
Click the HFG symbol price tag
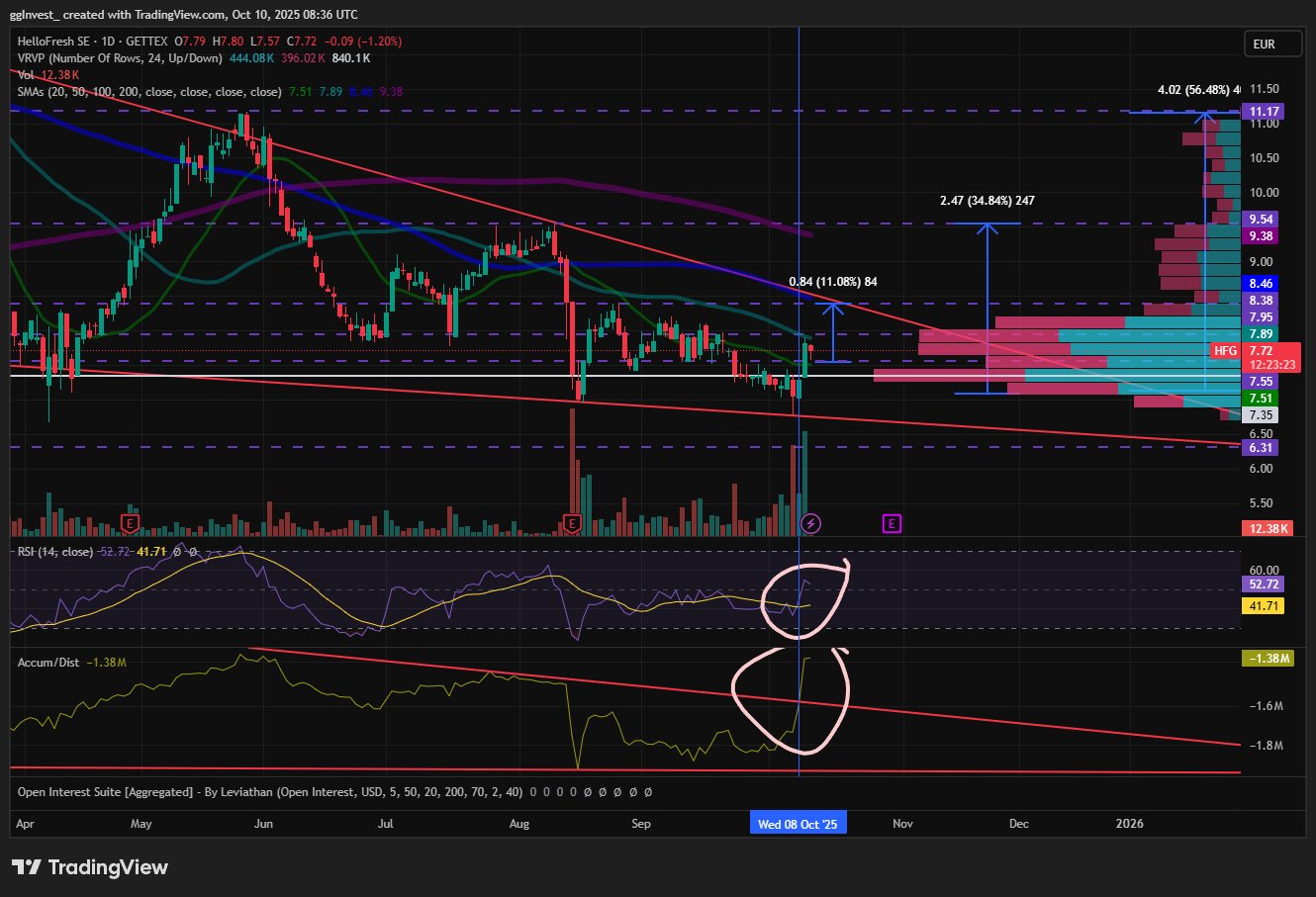point(1225,351)
